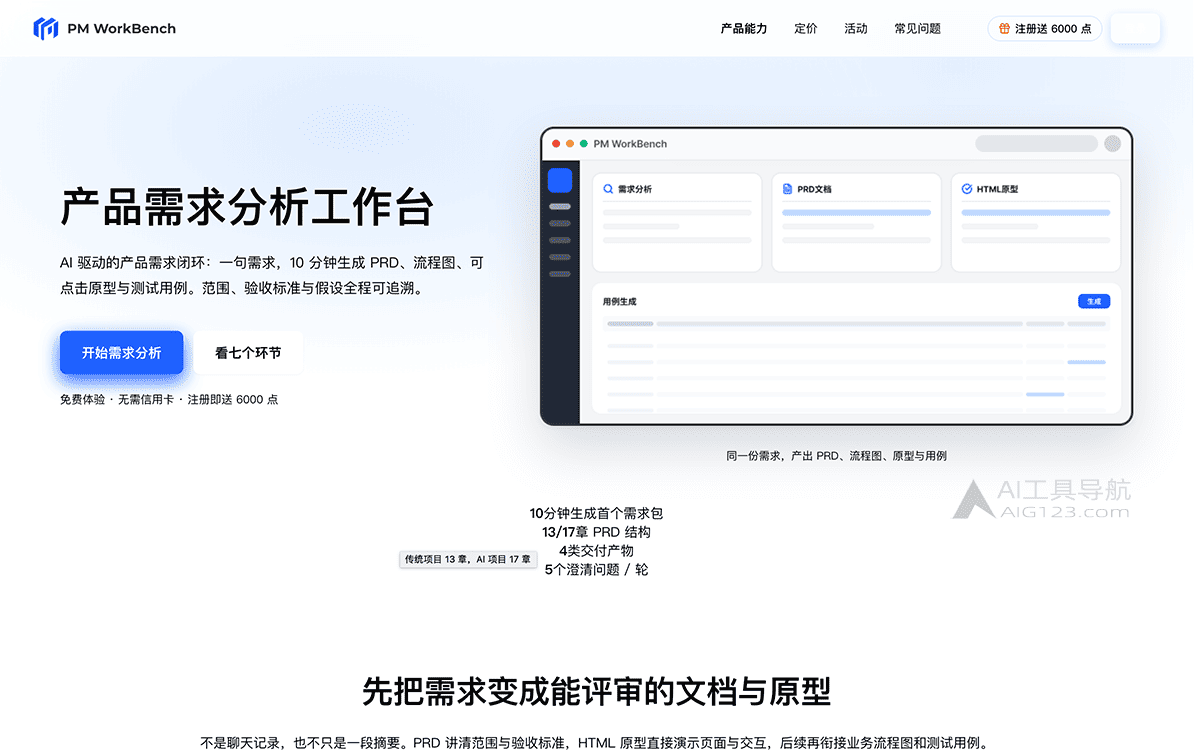1200x750 pixels.
Task: Click the blue 生成 button in the preview
Action: (1094, 301)
